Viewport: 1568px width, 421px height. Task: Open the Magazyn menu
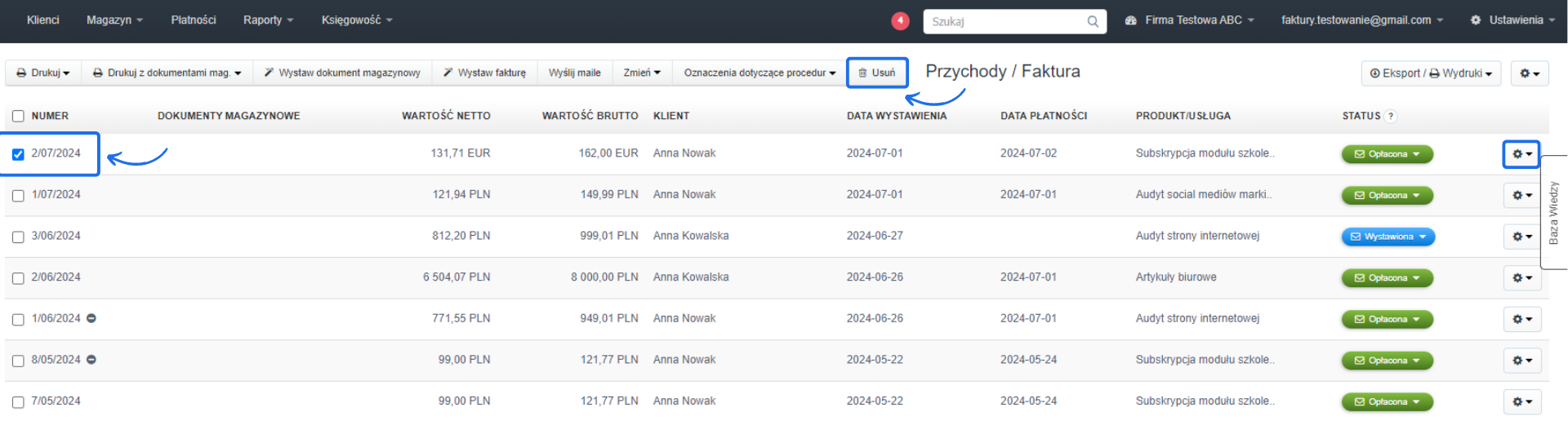point(114,20)
